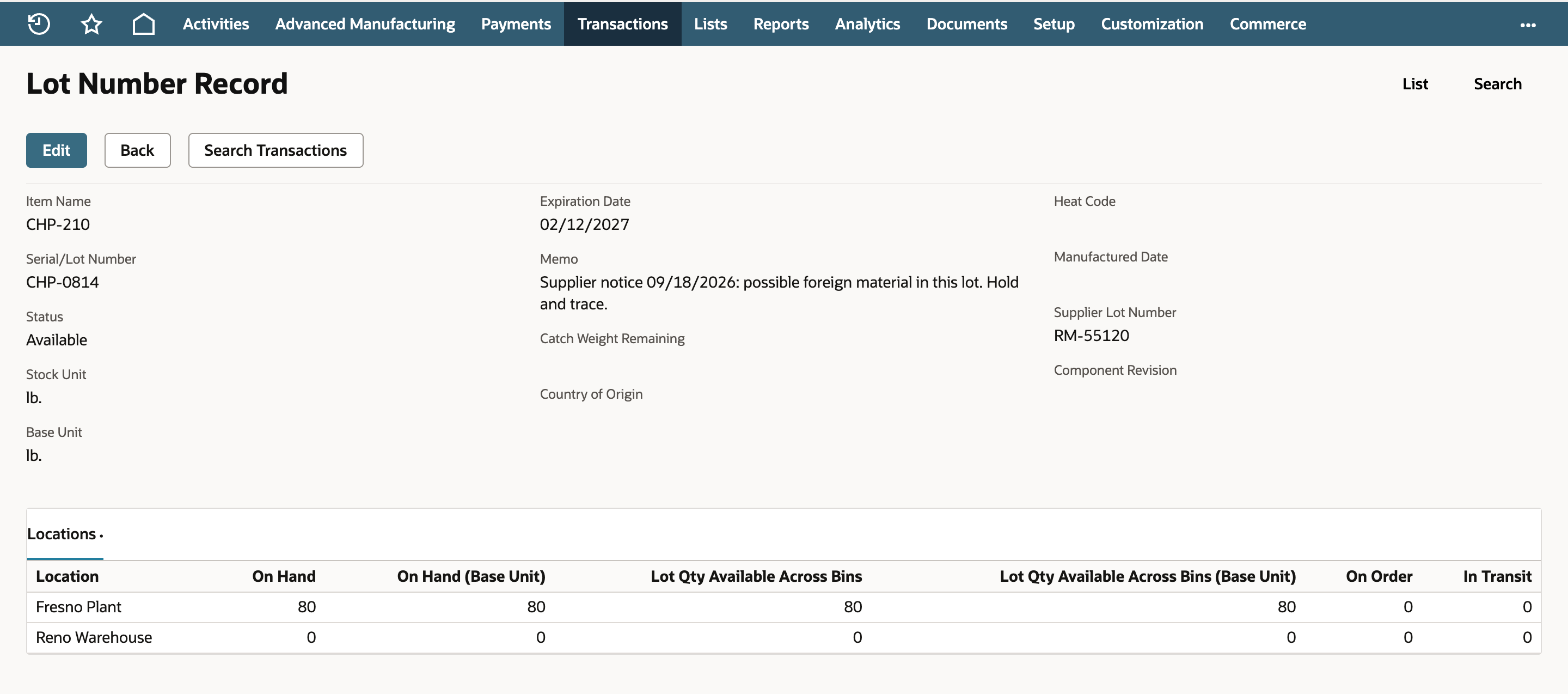Click Fresno Plant On Hand value 80

click(x=306, y=607)
